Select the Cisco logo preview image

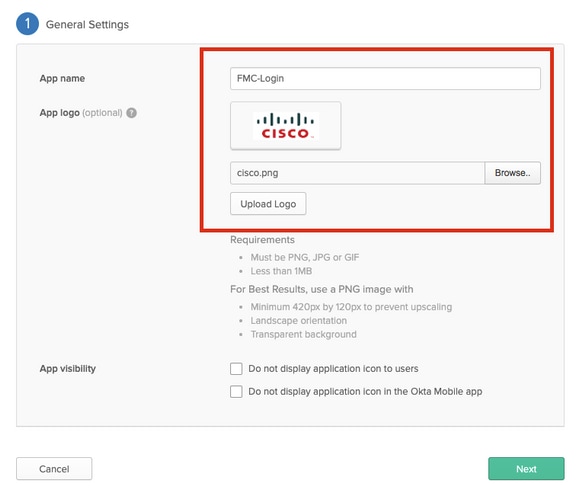click(285, 126)
